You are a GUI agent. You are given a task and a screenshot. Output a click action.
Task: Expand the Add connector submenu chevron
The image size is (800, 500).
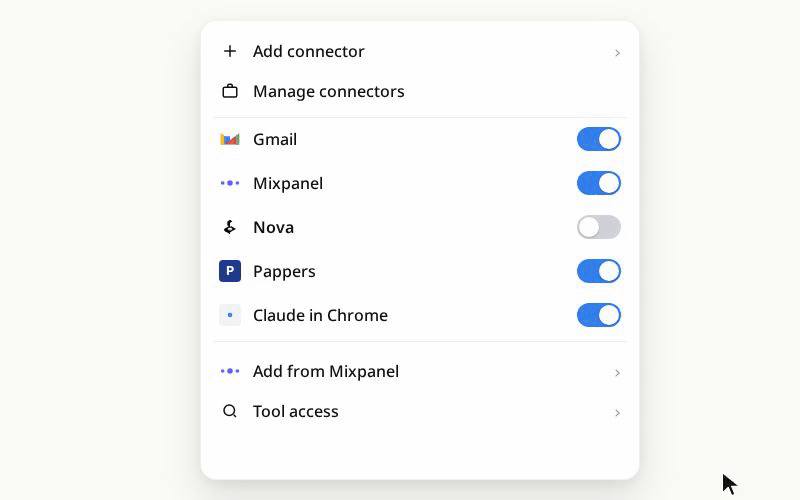[617, 53]
